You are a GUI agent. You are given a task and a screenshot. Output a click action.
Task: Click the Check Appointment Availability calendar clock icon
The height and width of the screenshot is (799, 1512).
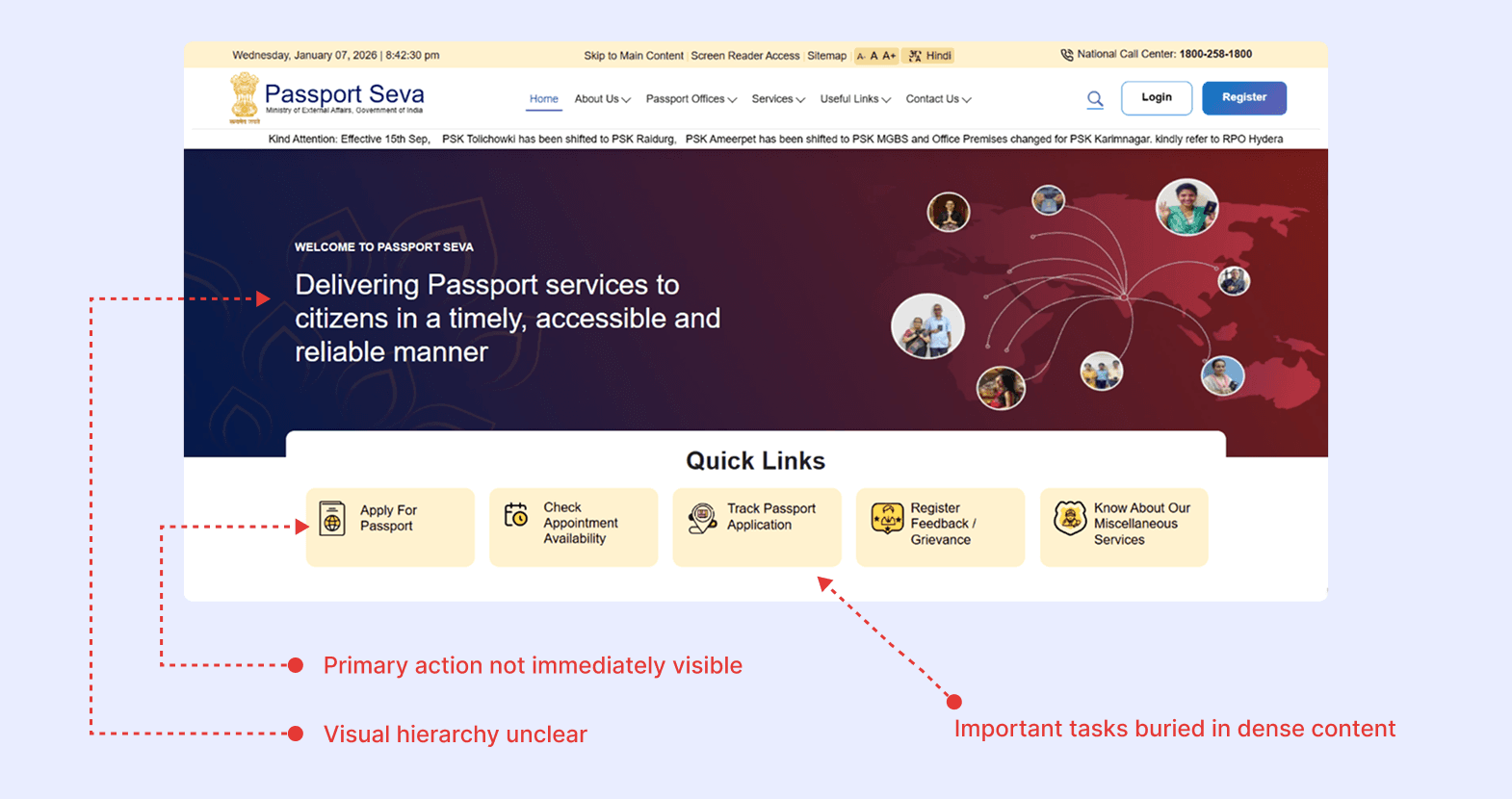[516, 515]
